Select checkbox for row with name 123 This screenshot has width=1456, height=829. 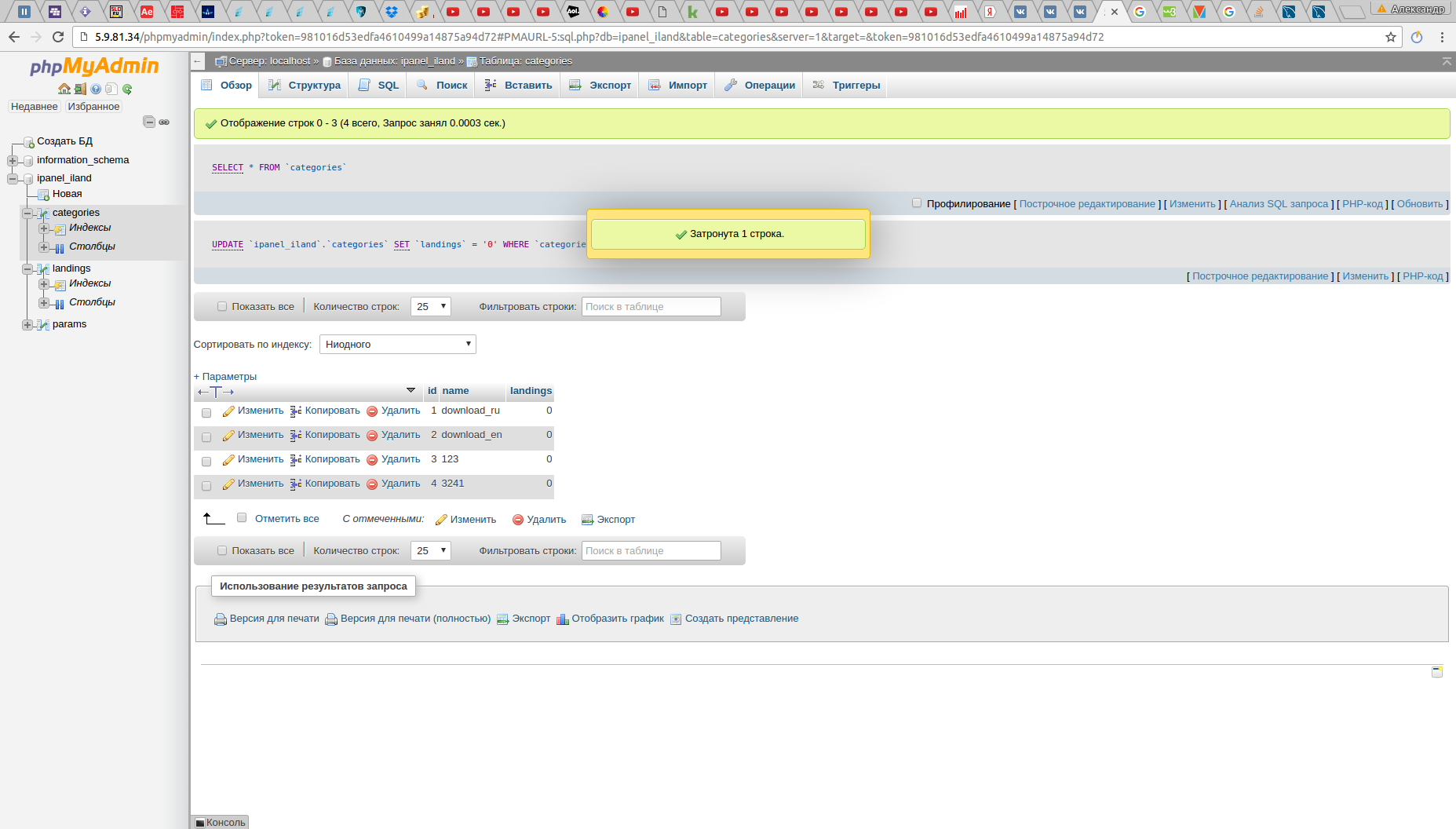pyautogui.click(x=206, y=462)
